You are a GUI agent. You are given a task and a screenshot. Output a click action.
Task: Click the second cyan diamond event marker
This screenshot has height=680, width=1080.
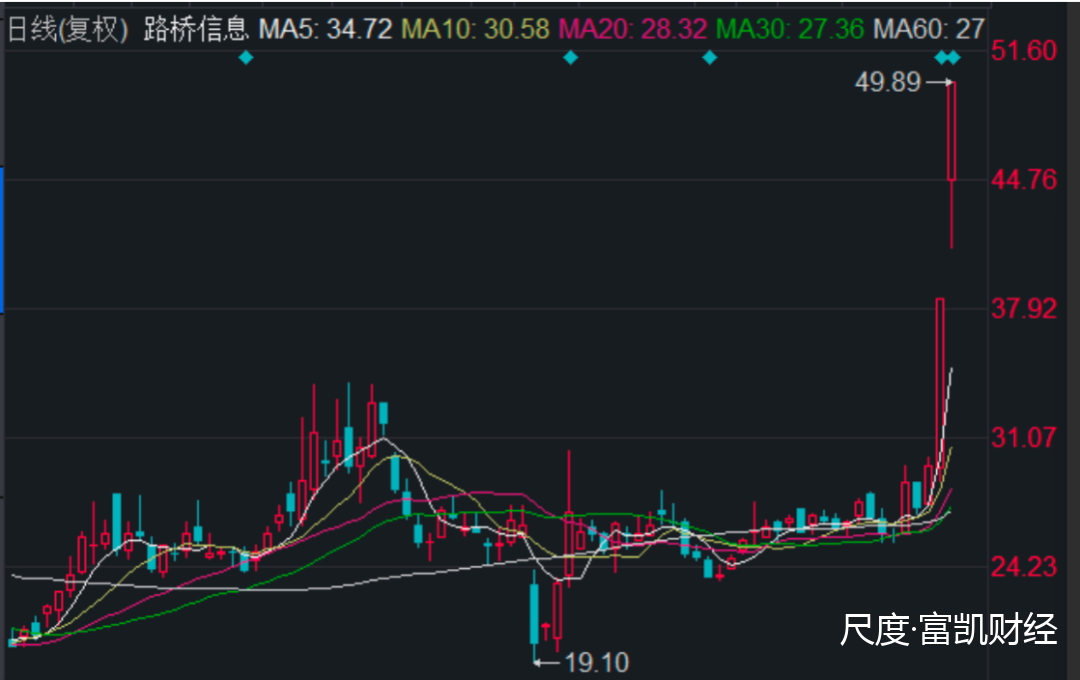(570, 58)
